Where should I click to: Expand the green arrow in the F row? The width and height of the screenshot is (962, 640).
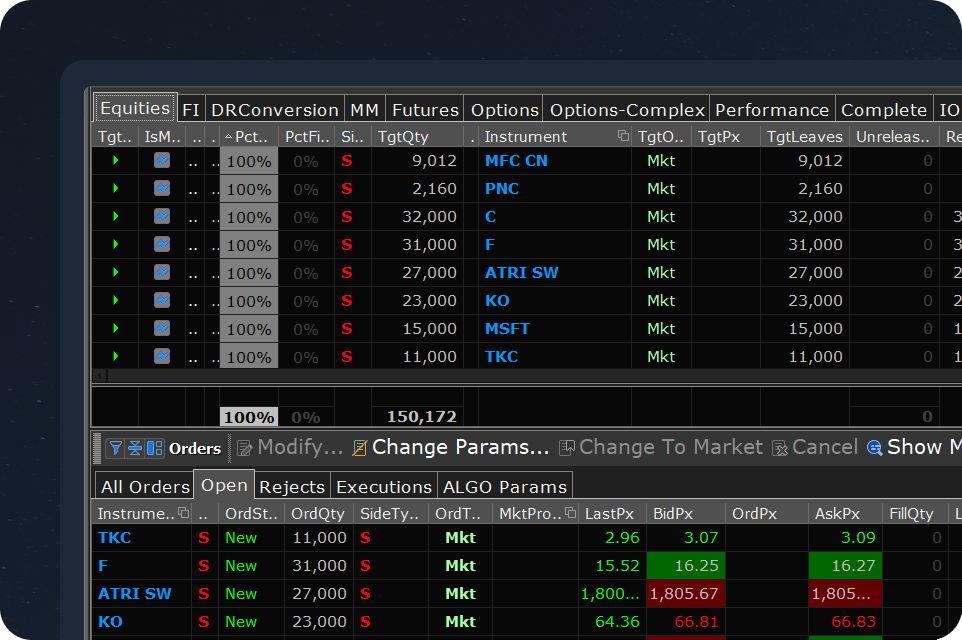[x=116, y=244]
